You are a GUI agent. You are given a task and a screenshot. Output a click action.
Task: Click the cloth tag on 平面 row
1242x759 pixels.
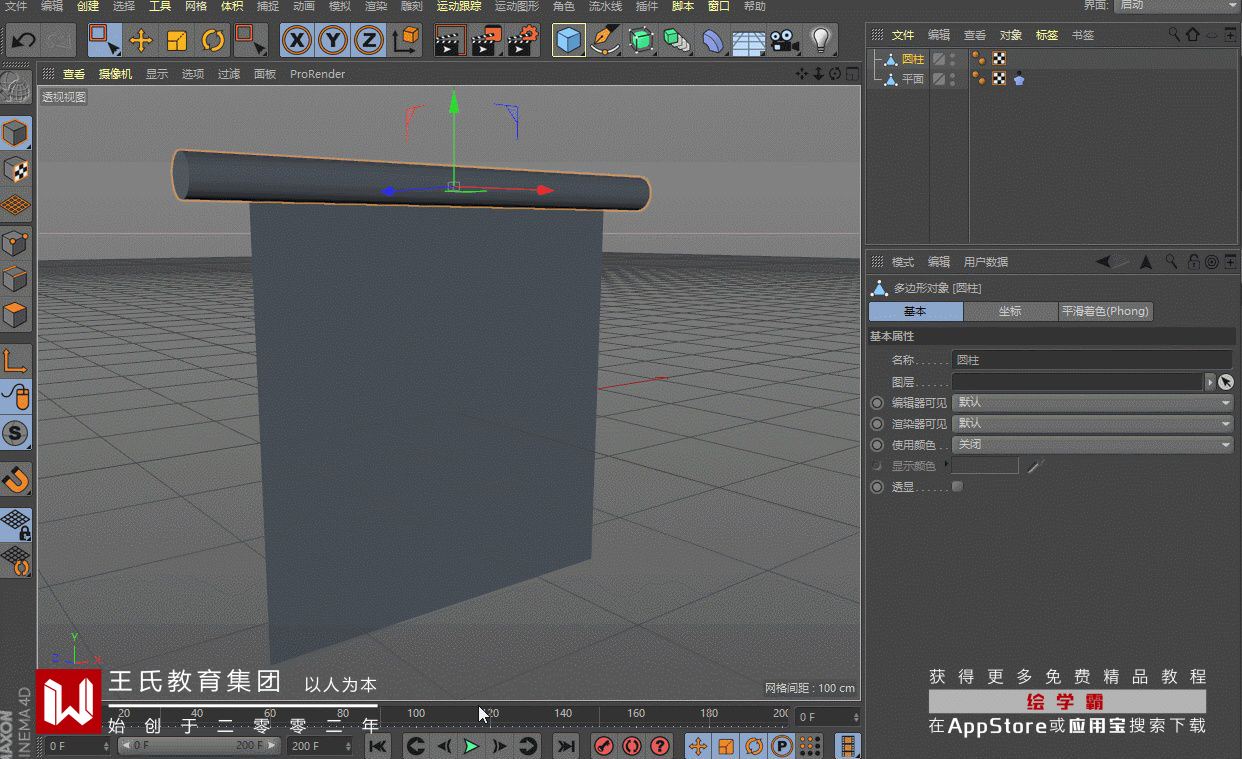1019,79
